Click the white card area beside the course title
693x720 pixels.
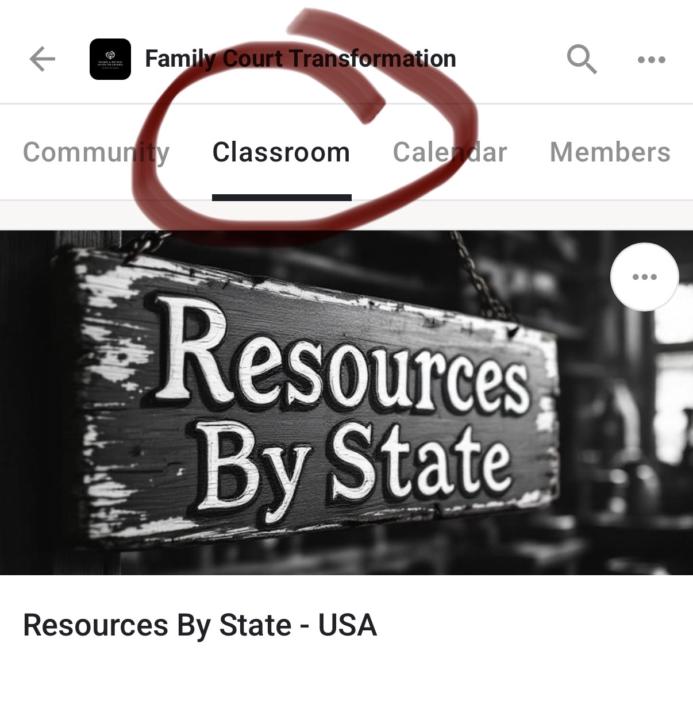click(x=533, y=625)
